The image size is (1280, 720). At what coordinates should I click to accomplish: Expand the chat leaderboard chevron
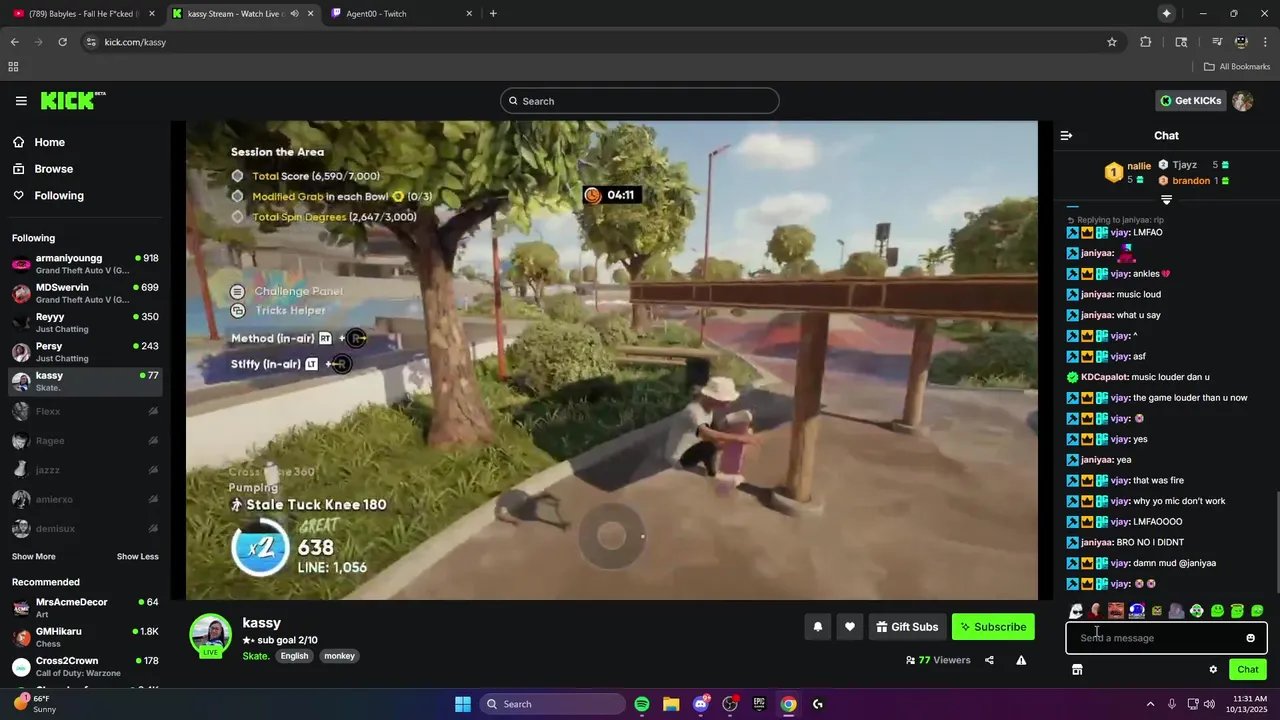click(x=1166, y=200)
